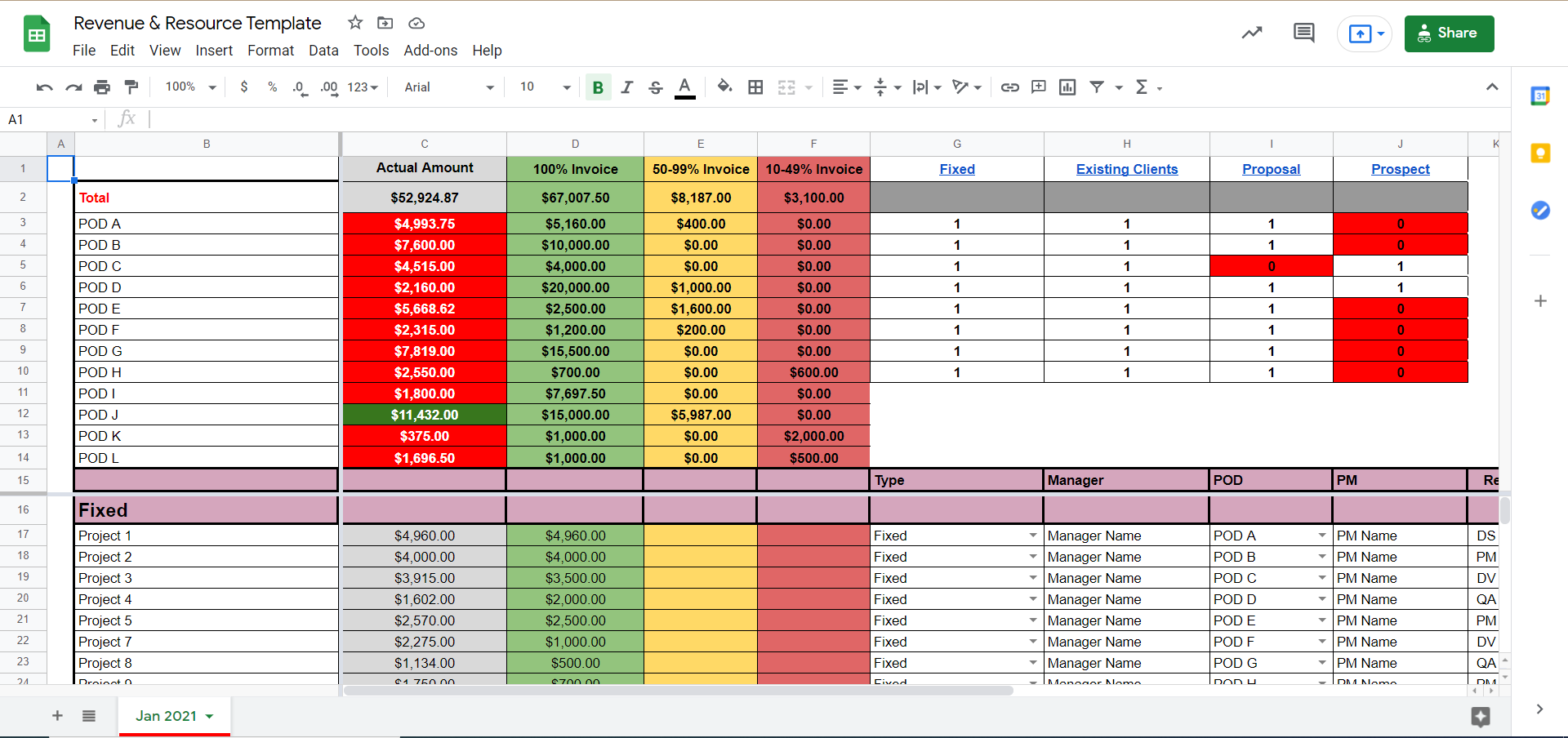The image size is (1568, 738).
Task: Toggle Italic formatting
Action: coord(626,87)
